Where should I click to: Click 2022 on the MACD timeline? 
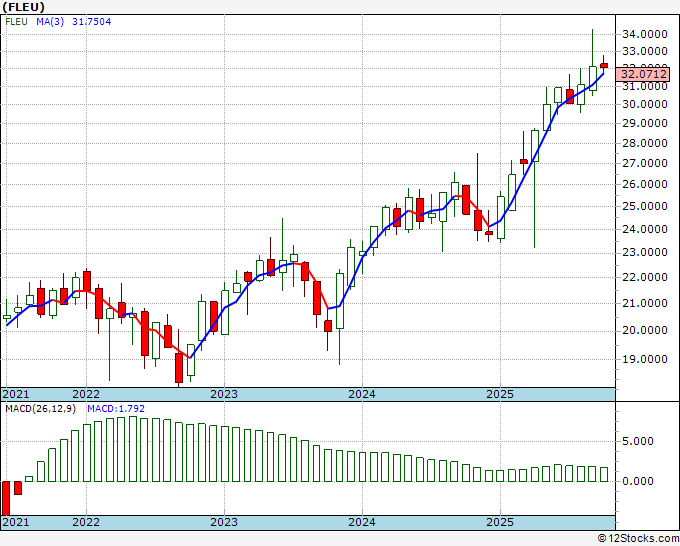[86, 522]
